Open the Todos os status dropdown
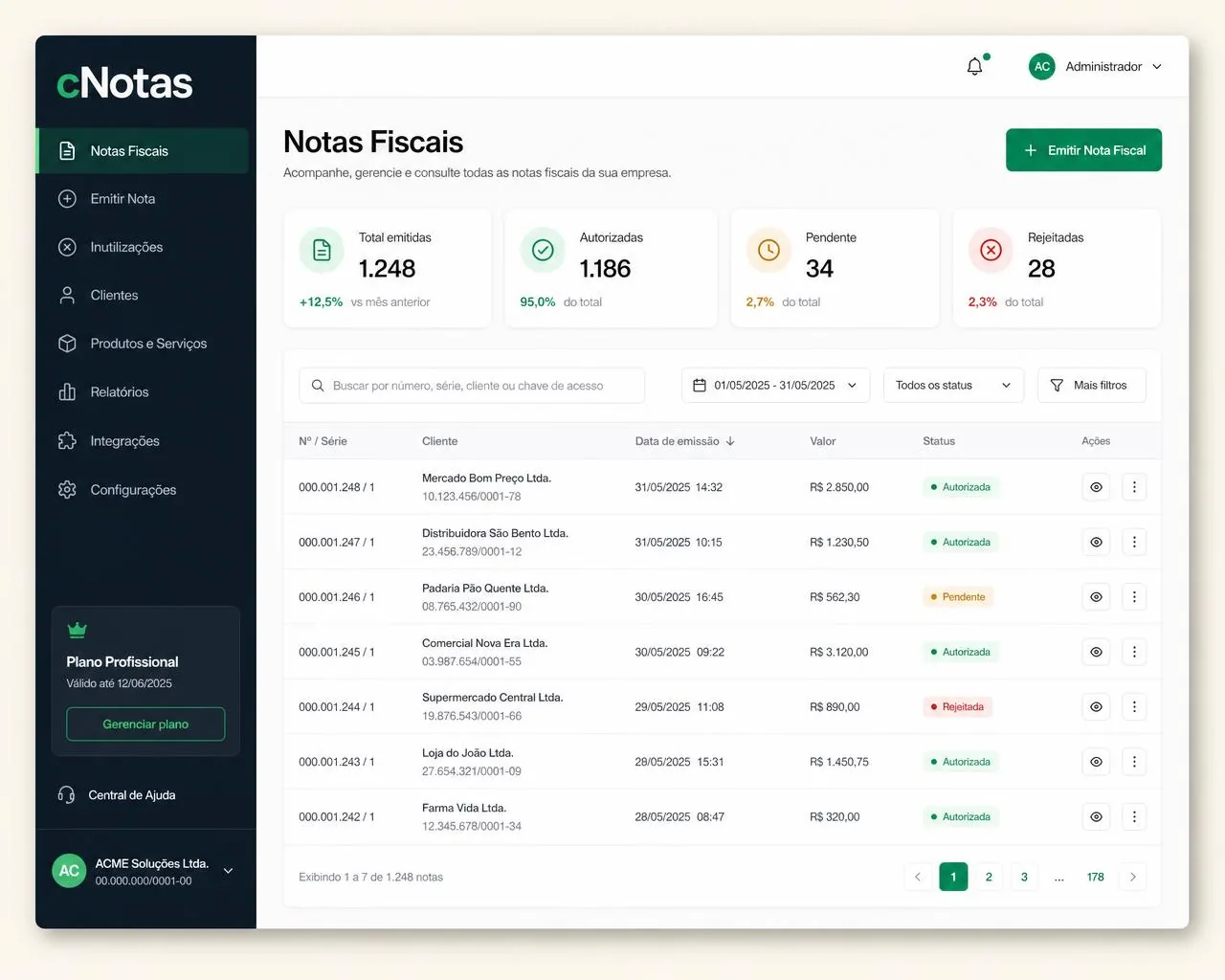The image size is (1225, 980). 953,386
